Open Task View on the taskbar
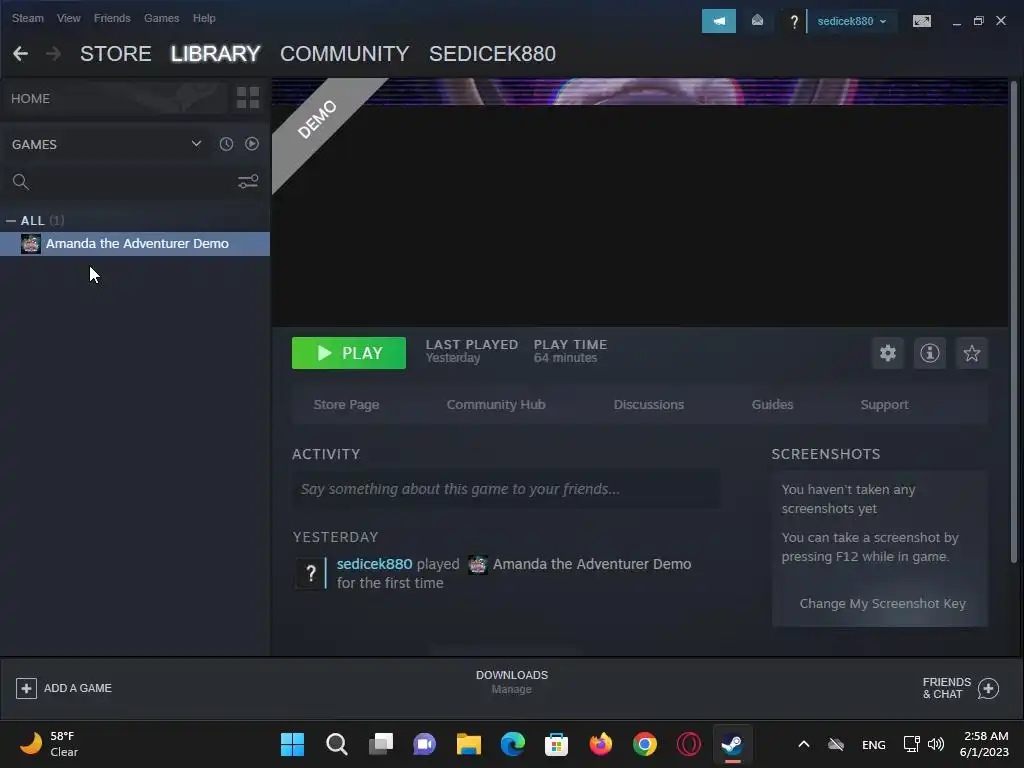The image size is (1024, 768). point(381,744)
